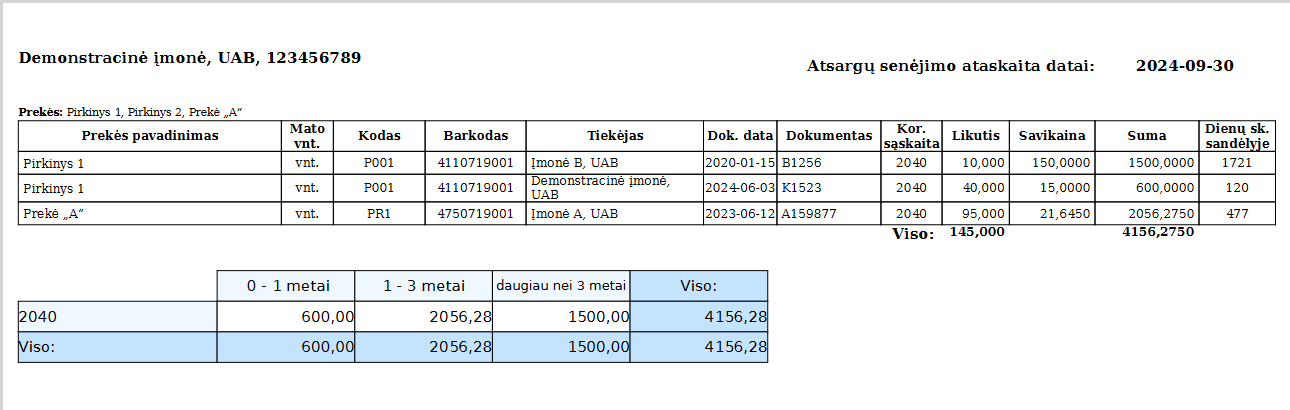Image resolution: width=1290 pixels, height=410 pixels.
Task: Click the PR1 product code cell
Action: click(x=378, y=214)
